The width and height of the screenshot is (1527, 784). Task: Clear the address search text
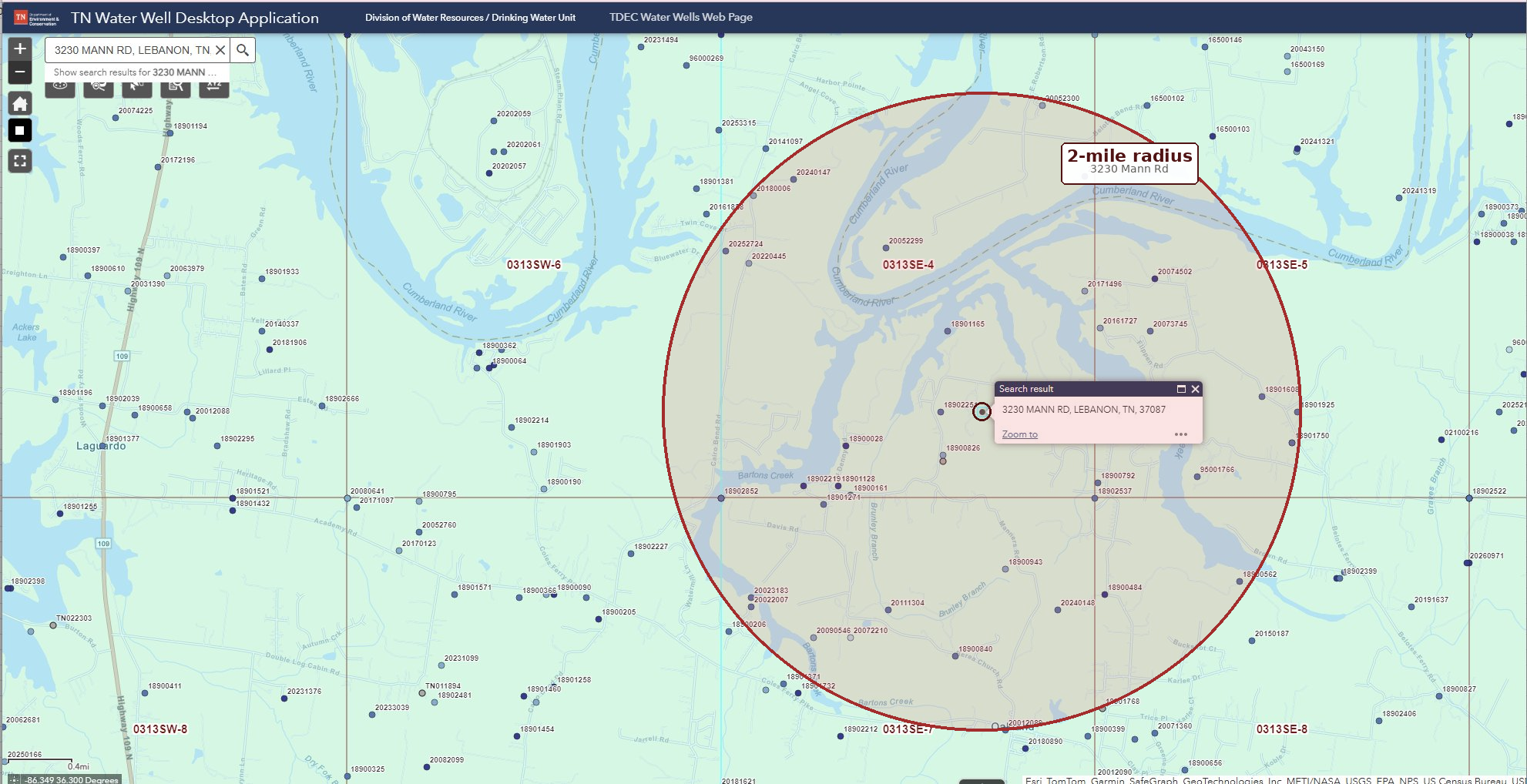tap(220, 50)
